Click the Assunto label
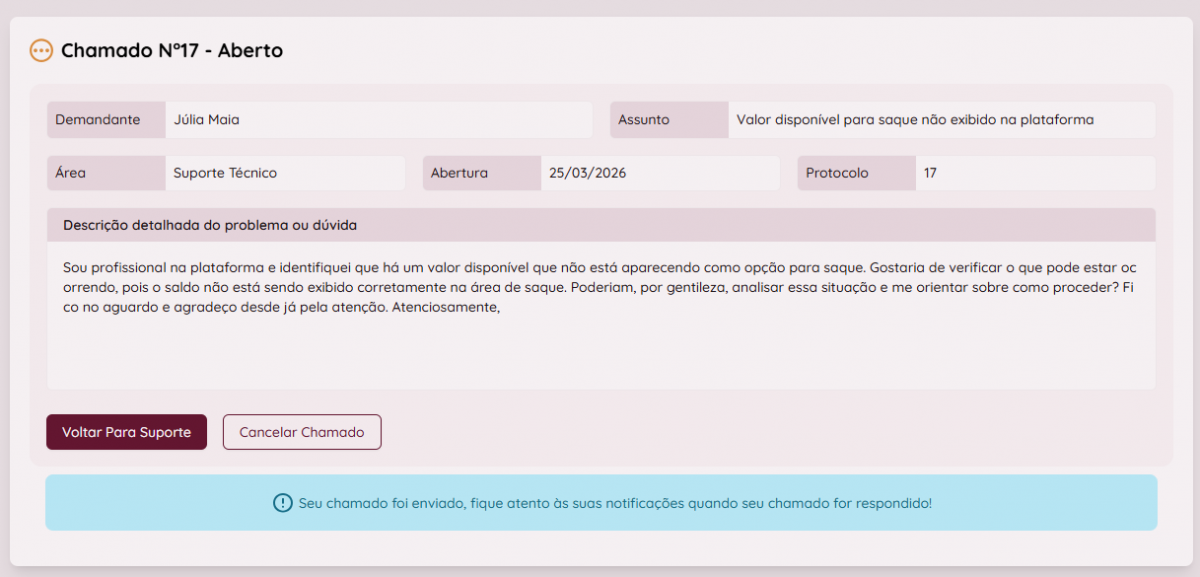 pyautogui.click(x=644, y=120)
